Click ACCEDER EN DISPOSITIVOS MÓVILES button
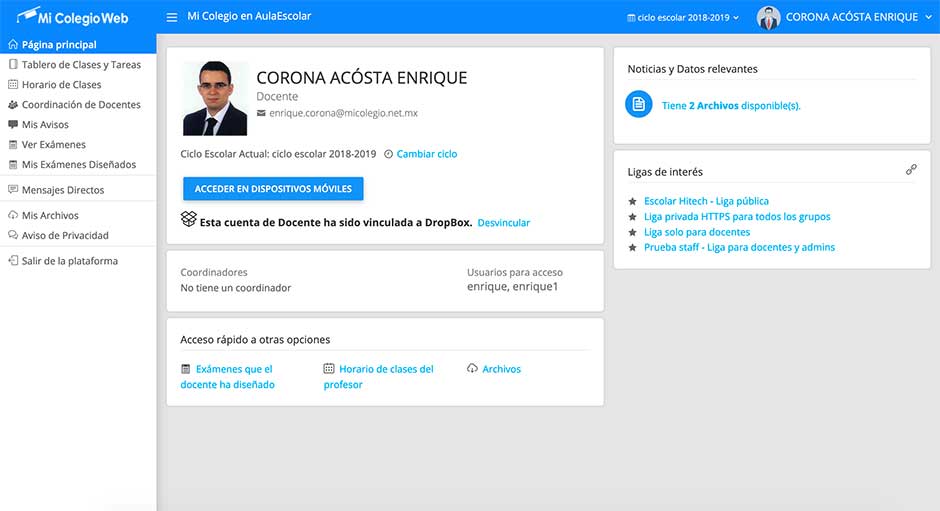Viewport: 940px width, 511px height. (x=273, y=188)
